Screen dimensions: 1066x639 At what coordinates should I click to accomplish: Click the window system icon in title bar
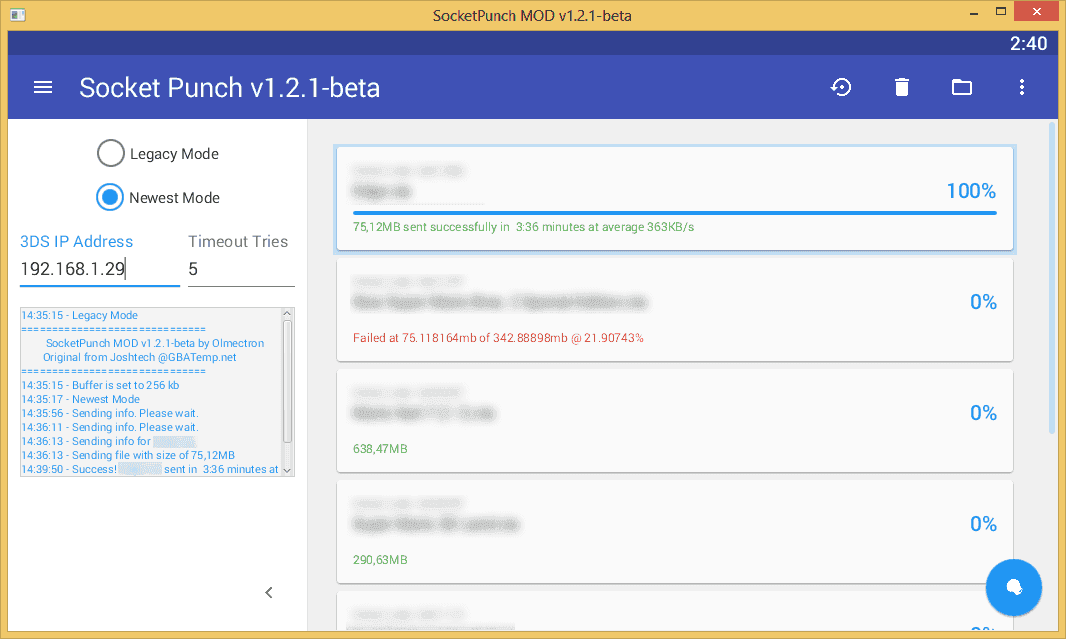[18, 14]
